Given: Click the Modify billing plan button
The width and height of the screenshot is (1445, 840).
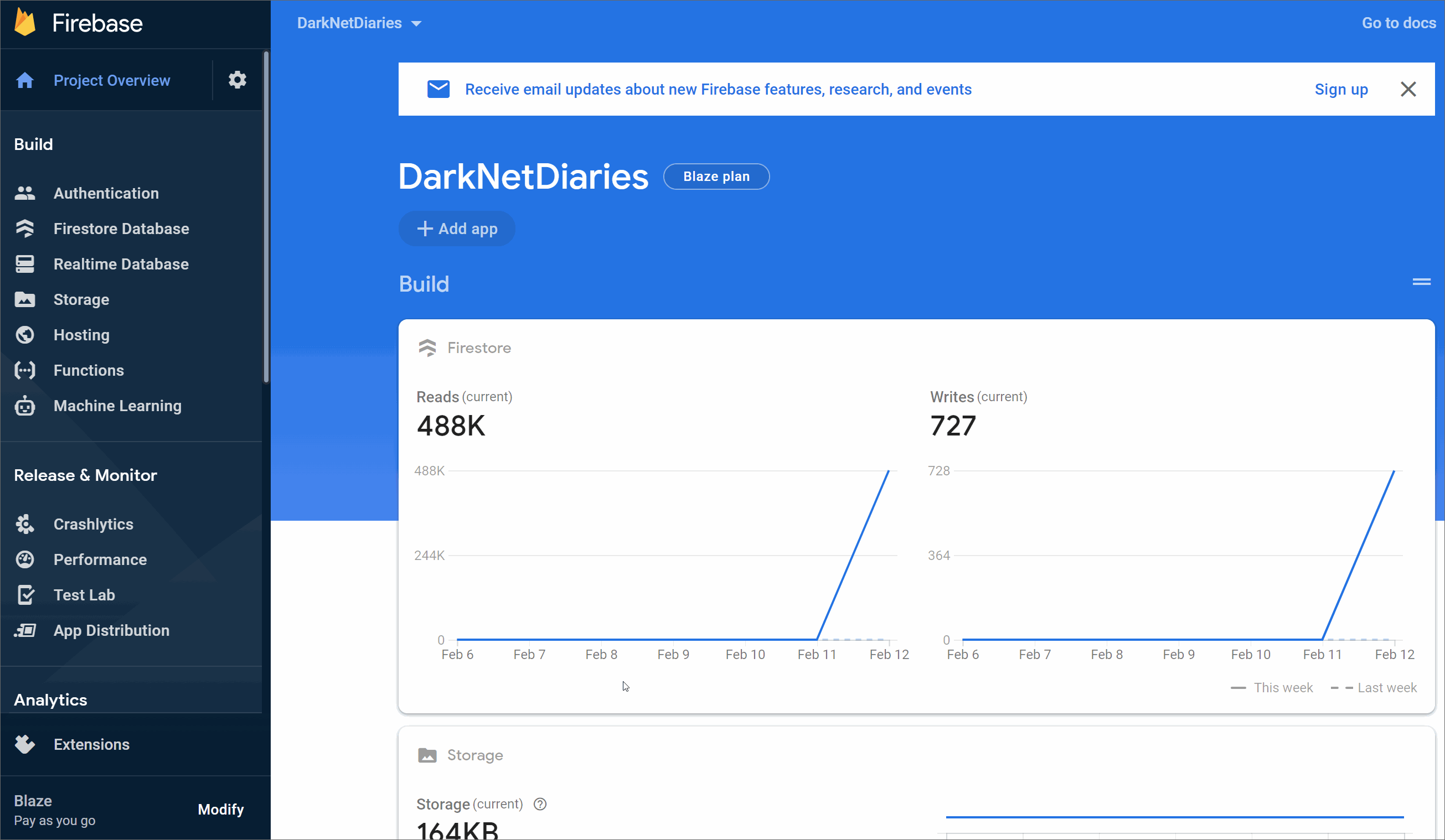Looking at the screenshot, I should [x=220, y=809].
